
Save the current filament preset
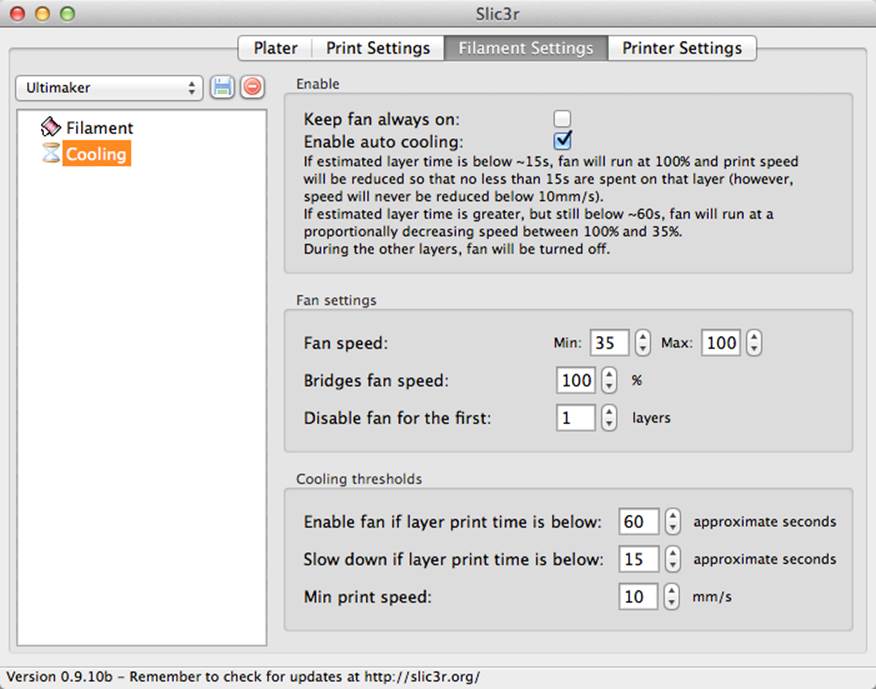click(222, 88)
